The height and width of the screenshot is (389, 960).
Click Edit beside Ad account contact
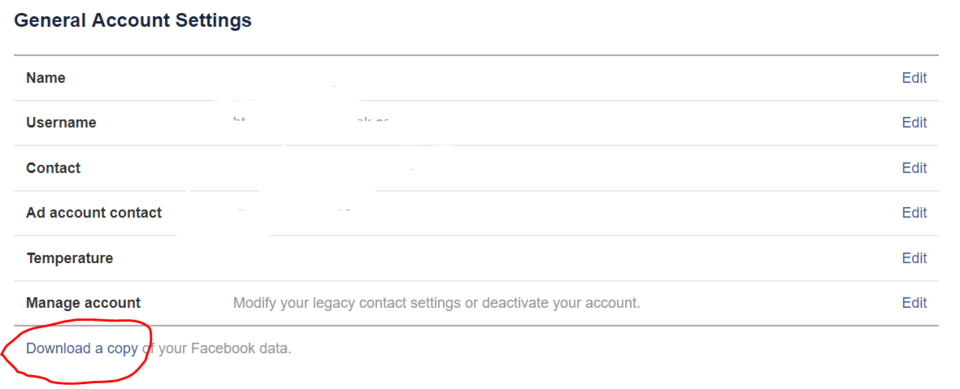914,213
